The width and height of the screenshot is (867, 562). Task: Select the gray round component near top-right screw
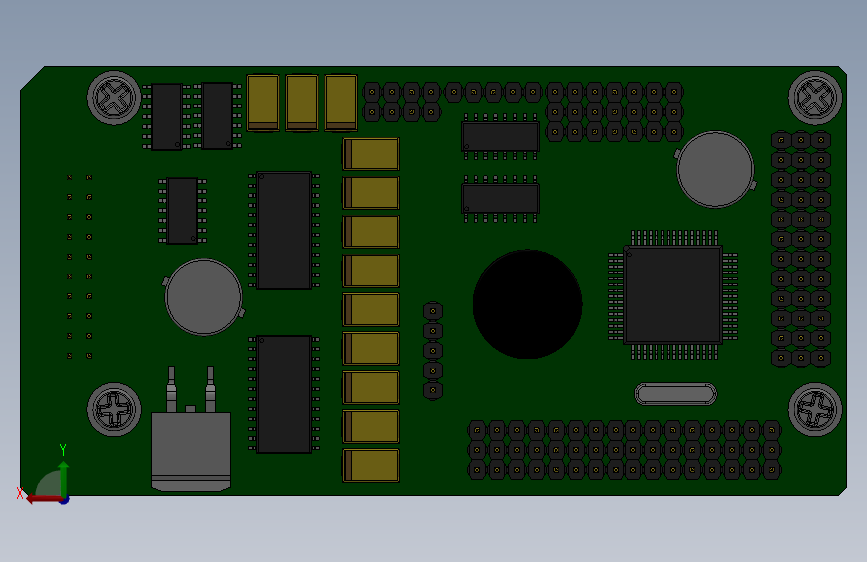point(715,169)
